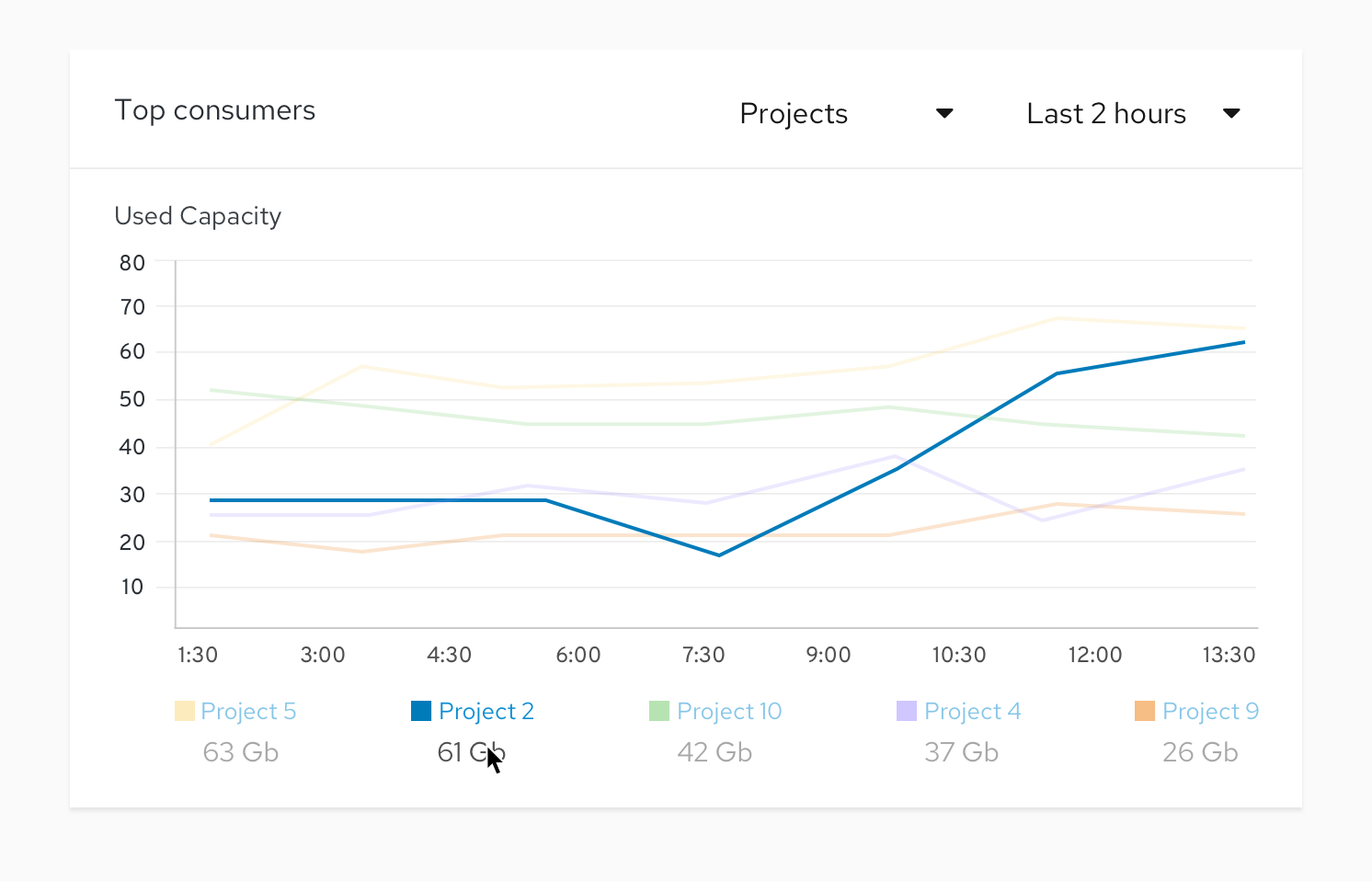This screenshot has width=1372, height=881.
Task: Open the Project 4 legend link
Action: point(973,711)
